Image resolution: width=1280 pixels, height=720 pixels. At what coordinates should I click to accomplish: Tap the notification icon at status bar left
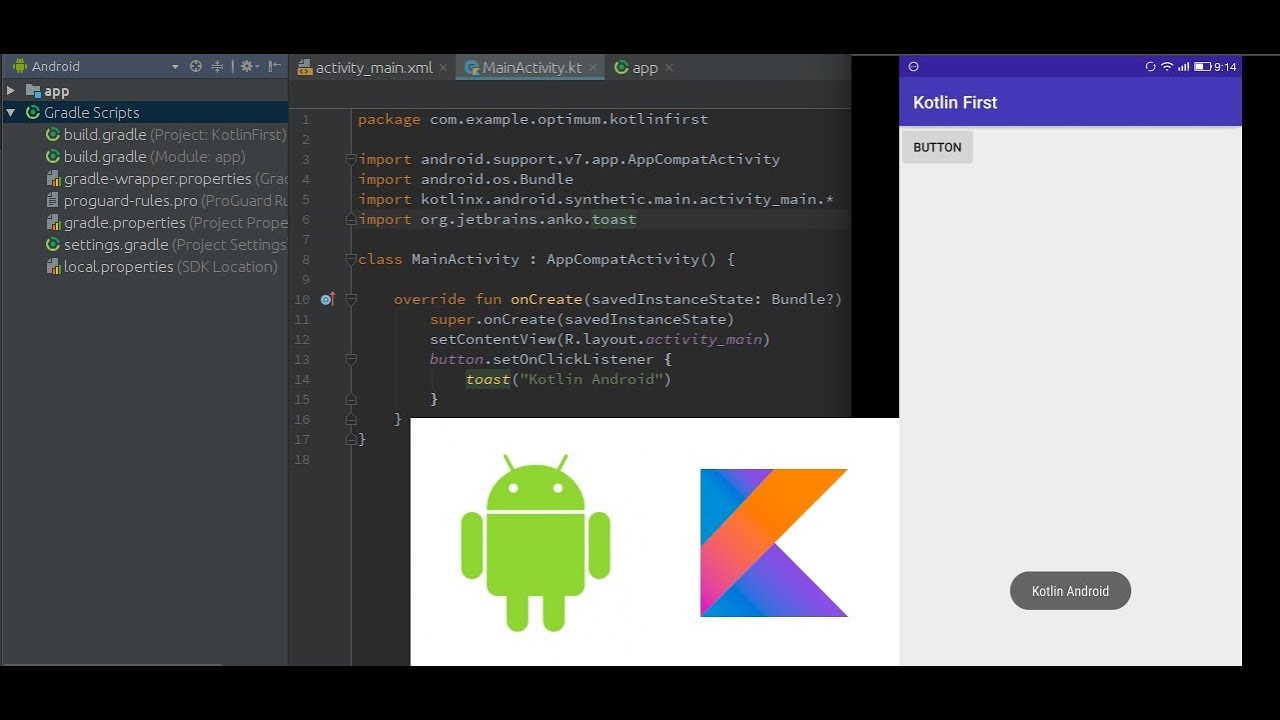point(913,67)
